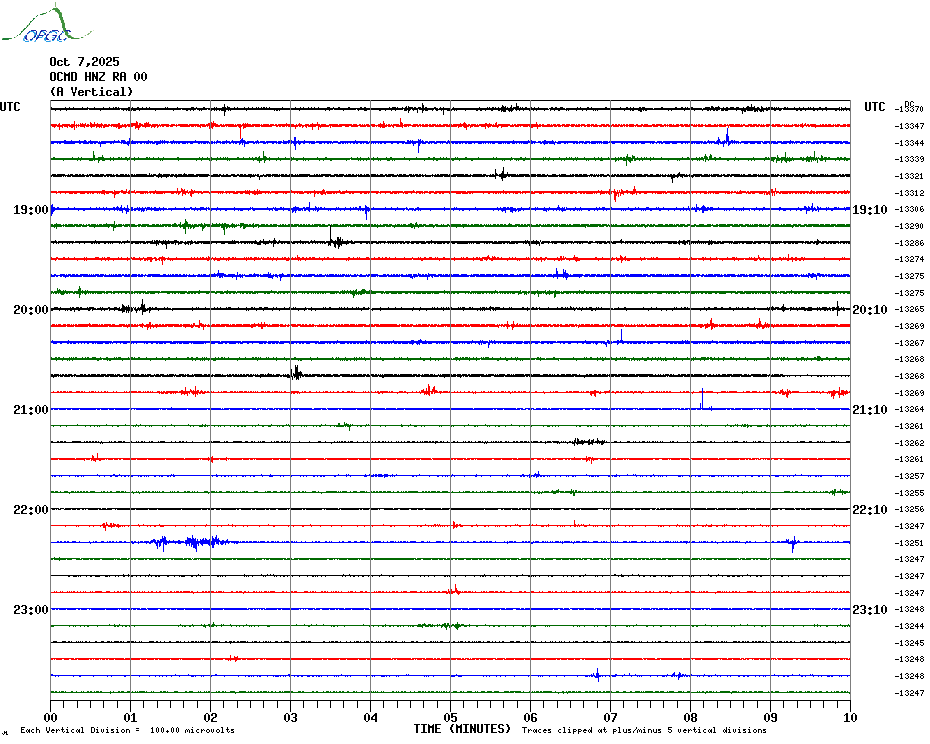Click the 21:10 time label on right
930x744 pixels.
[869, 410]
